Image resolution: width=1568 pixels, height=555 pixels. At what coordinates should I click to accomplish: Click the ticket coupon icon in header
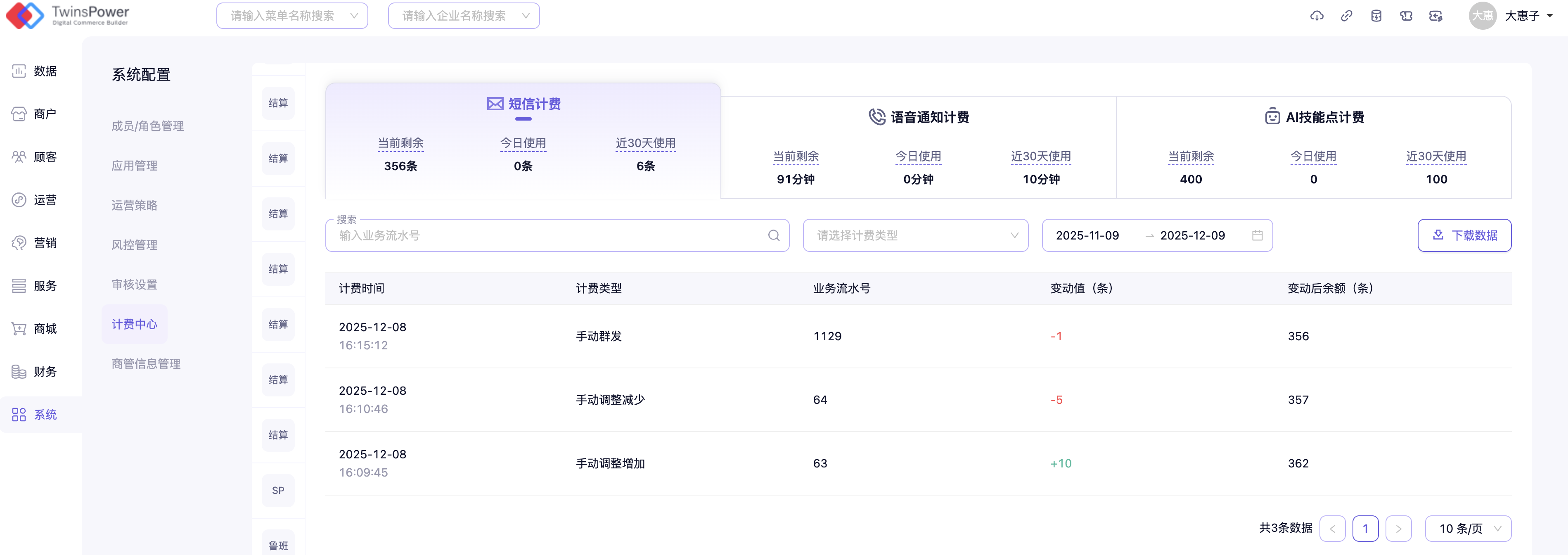1406,16
